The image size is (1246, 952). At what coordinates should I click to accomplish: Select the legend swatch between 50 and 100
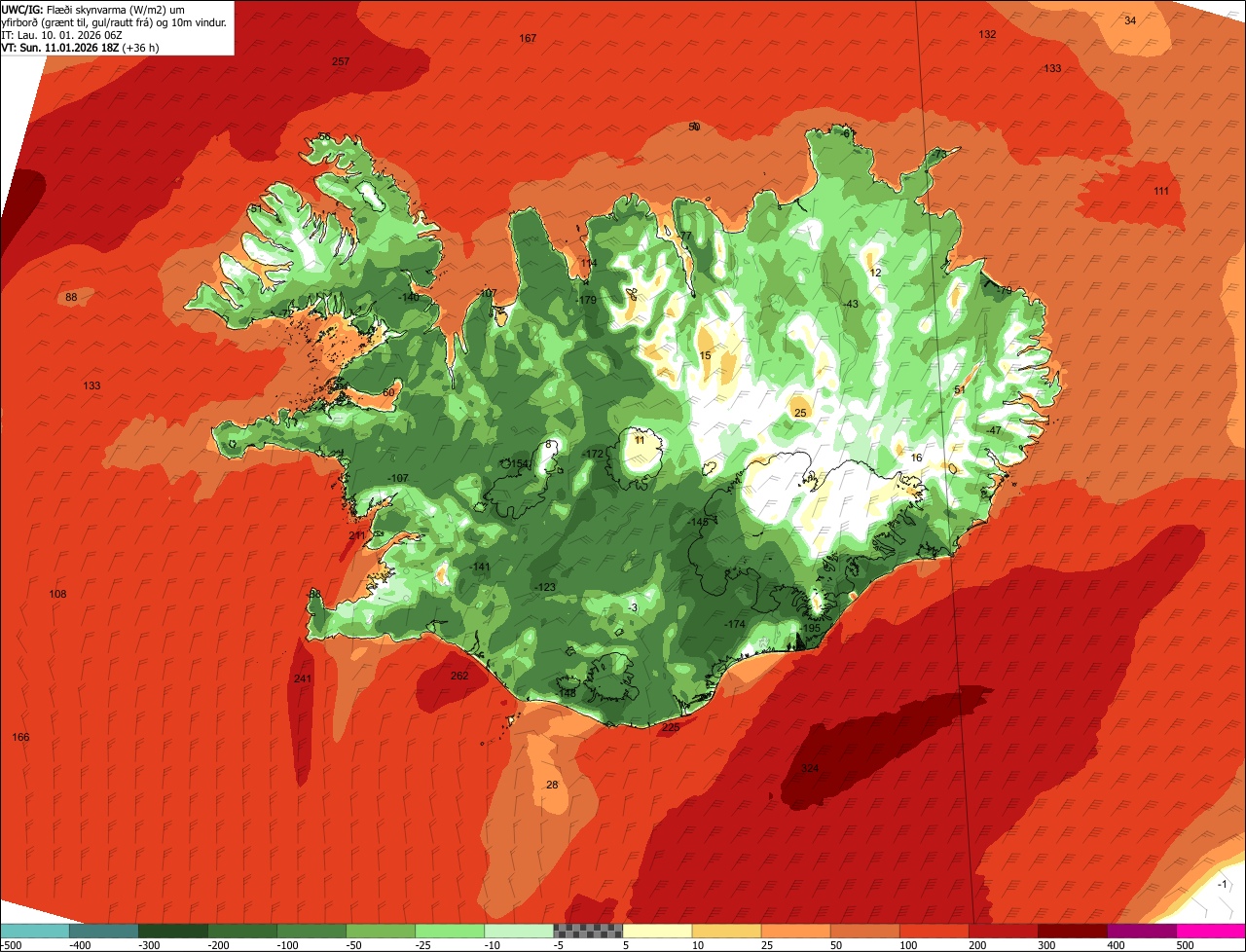[864, 931]
